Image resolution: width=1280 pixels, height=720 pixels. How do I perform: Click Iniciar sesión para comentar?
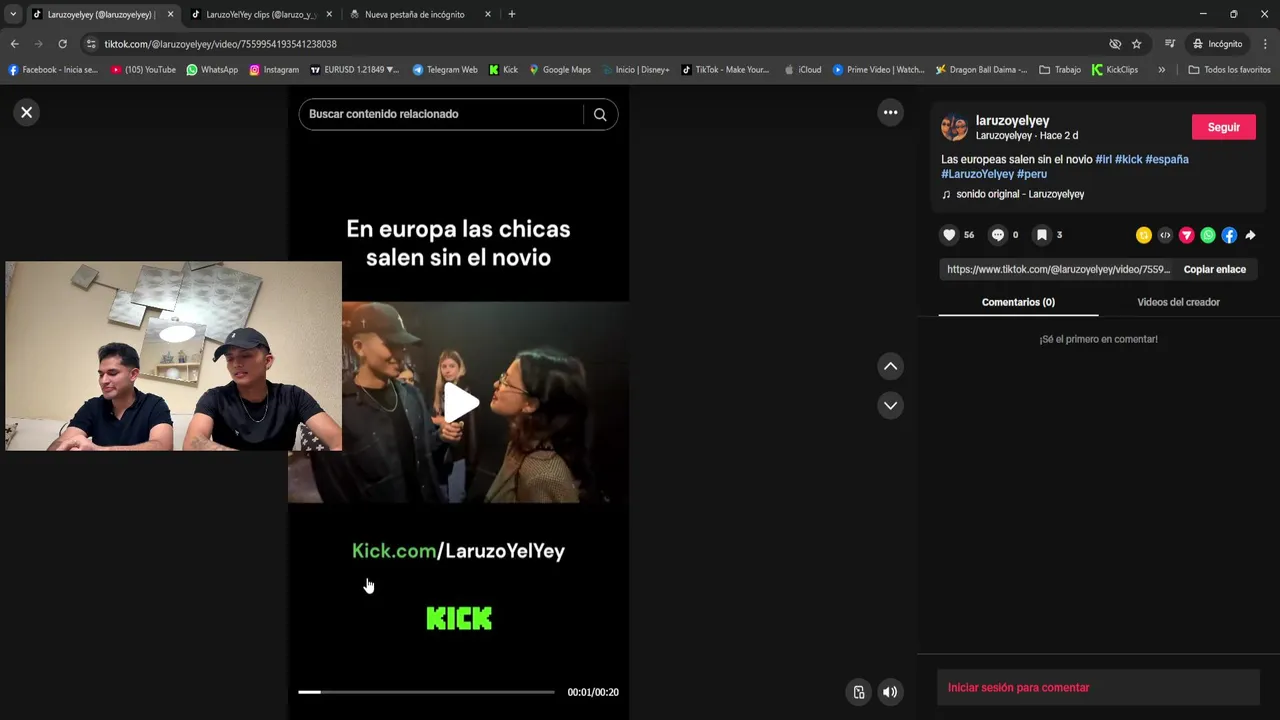pos(1018,687)
